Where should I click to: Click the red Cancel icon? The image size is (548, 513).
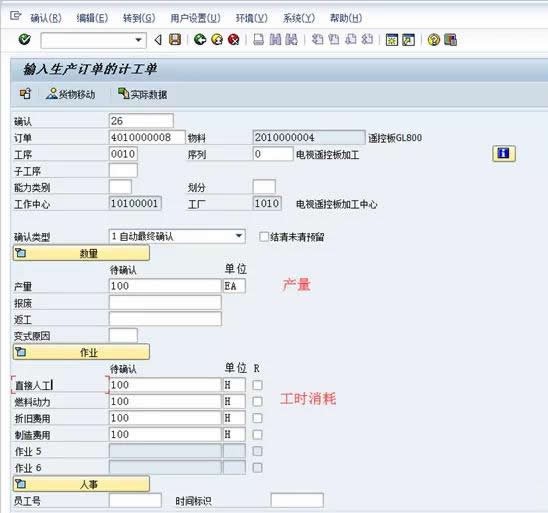(x=233, y=39)
